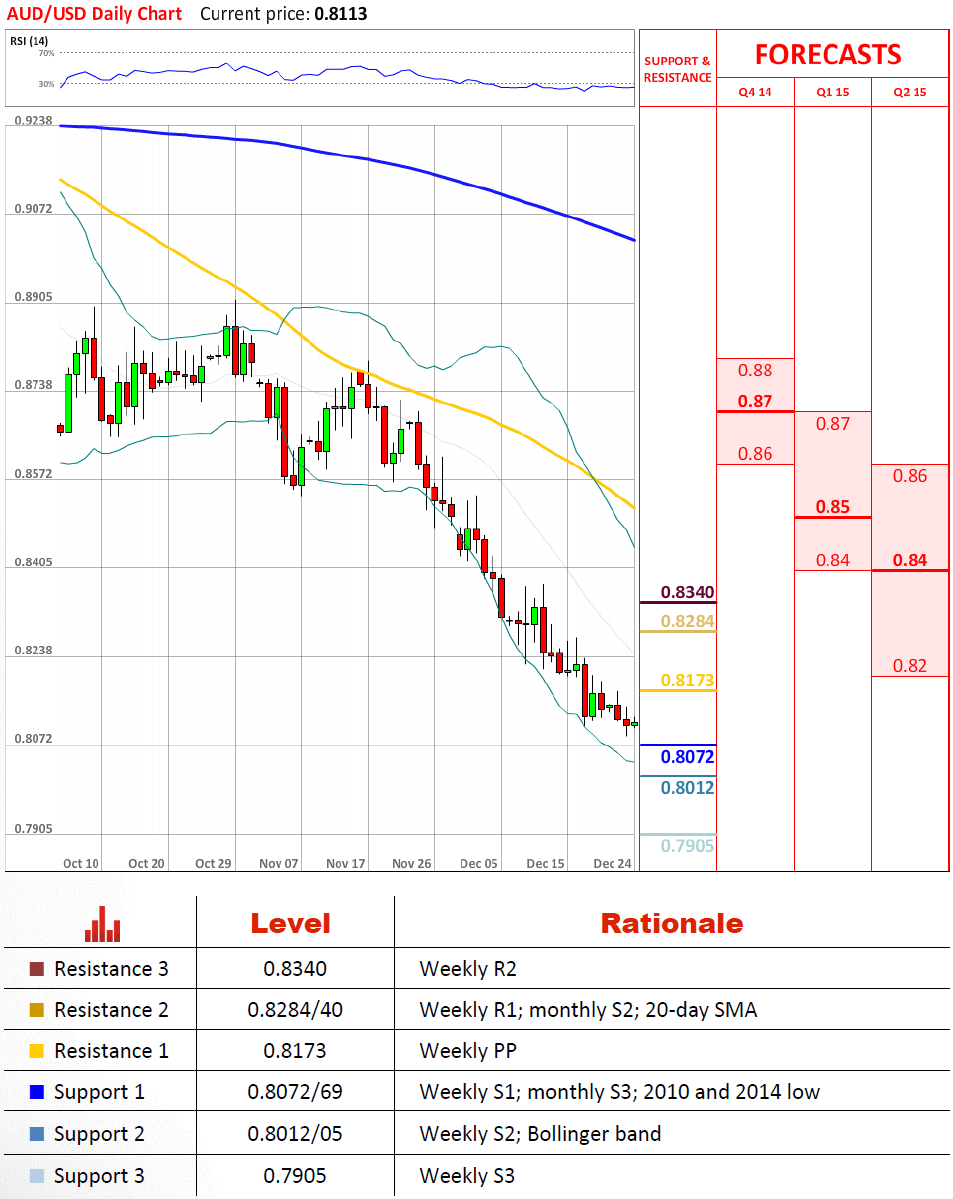Click the Weekly S2; Bollinger band rationale

point(540,1133)
